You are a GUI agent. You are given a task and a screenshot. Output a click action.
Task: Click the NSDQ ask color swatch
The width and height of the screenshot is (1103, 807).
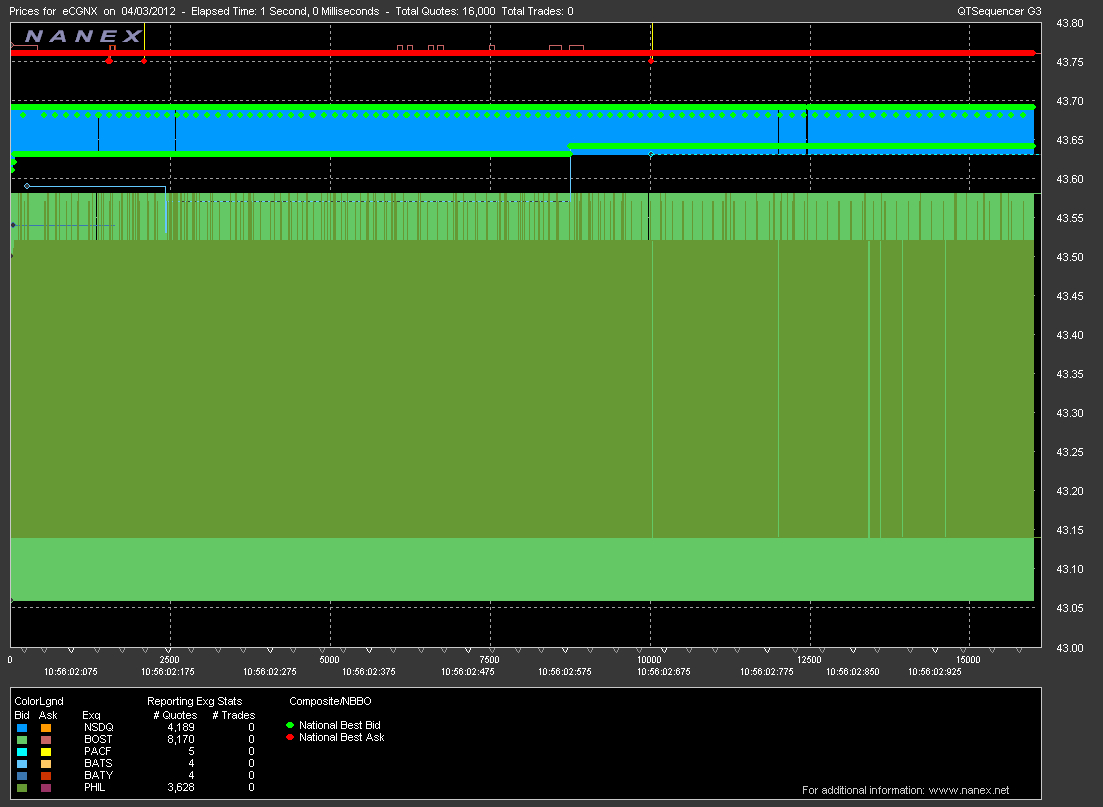tap(46, 727)
